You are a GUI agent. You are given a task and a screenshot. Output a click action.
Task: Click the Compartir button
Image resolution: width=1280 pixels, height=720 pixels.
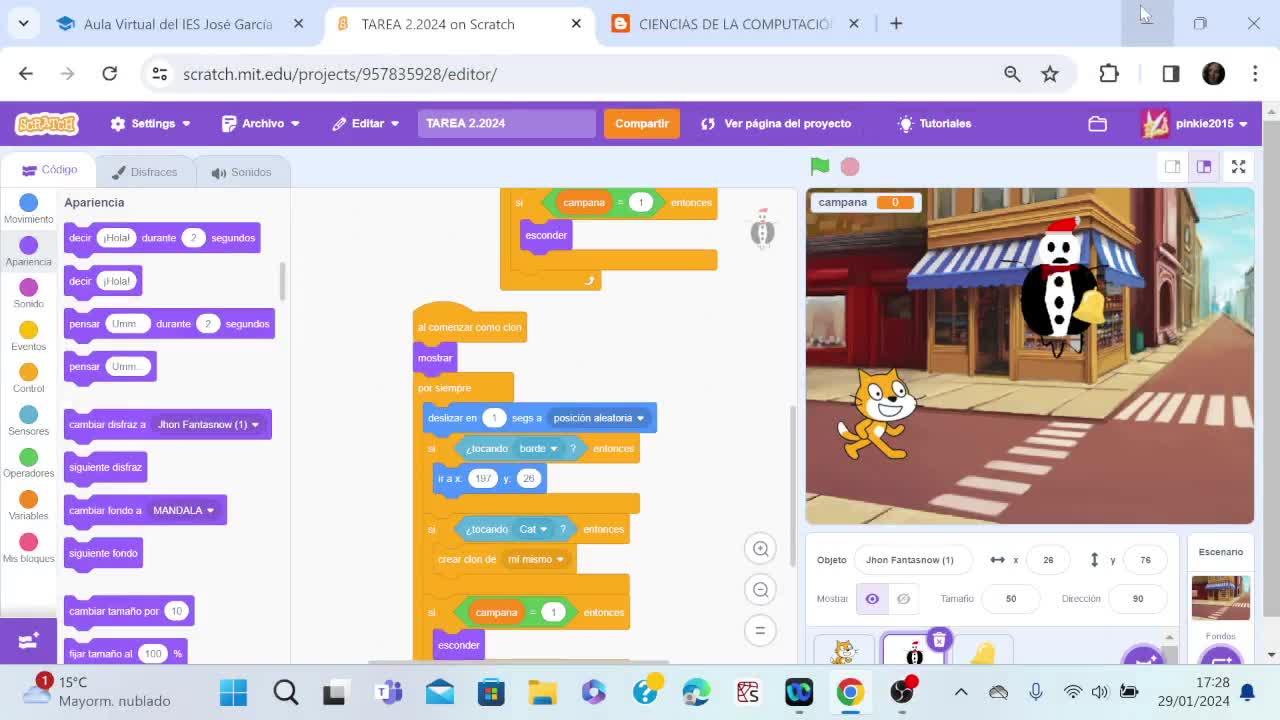coord(642,123)
